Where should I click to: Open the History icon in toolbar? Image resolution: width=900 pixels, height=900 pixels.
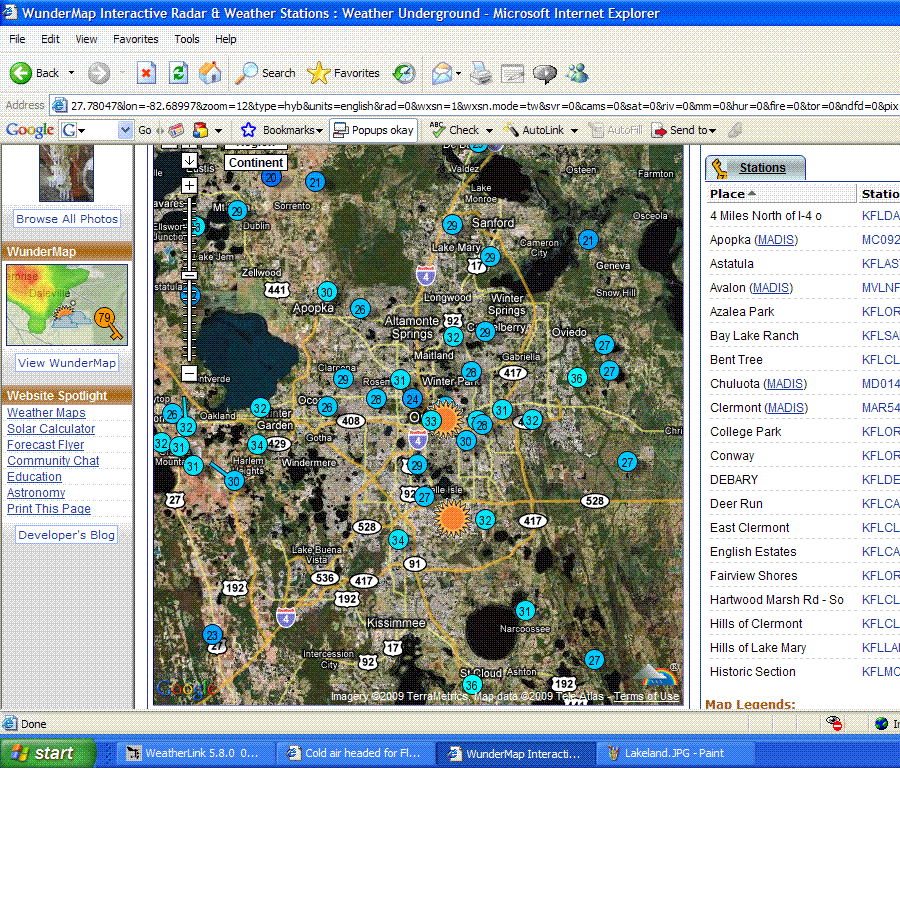click(404, 72)
